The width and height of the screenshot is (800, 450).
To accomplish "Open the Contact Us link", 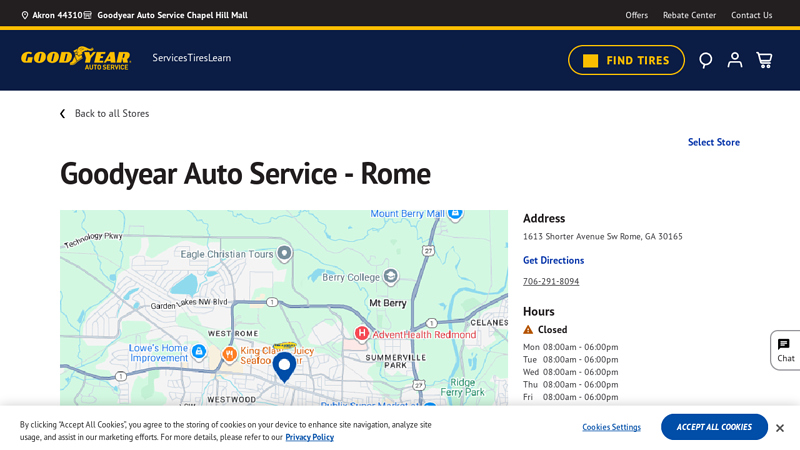I will pyautogui.click(x=752, y=15).
